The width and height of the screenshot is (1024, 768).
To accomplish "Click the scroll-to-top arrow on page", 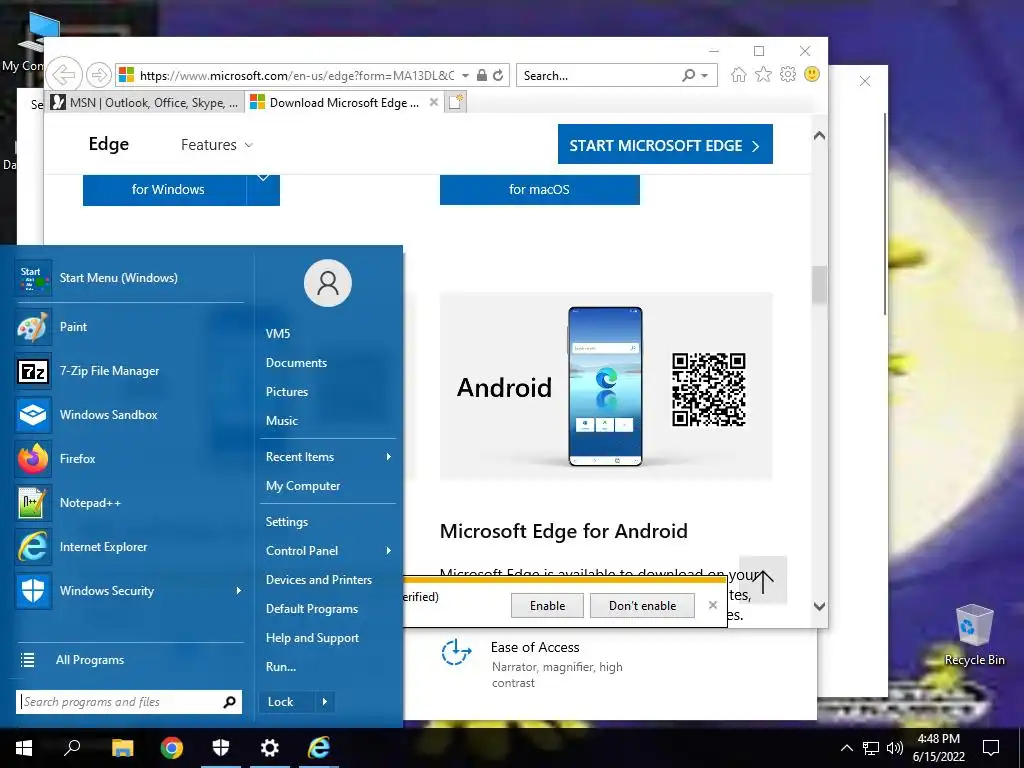I will coord(763,580).
